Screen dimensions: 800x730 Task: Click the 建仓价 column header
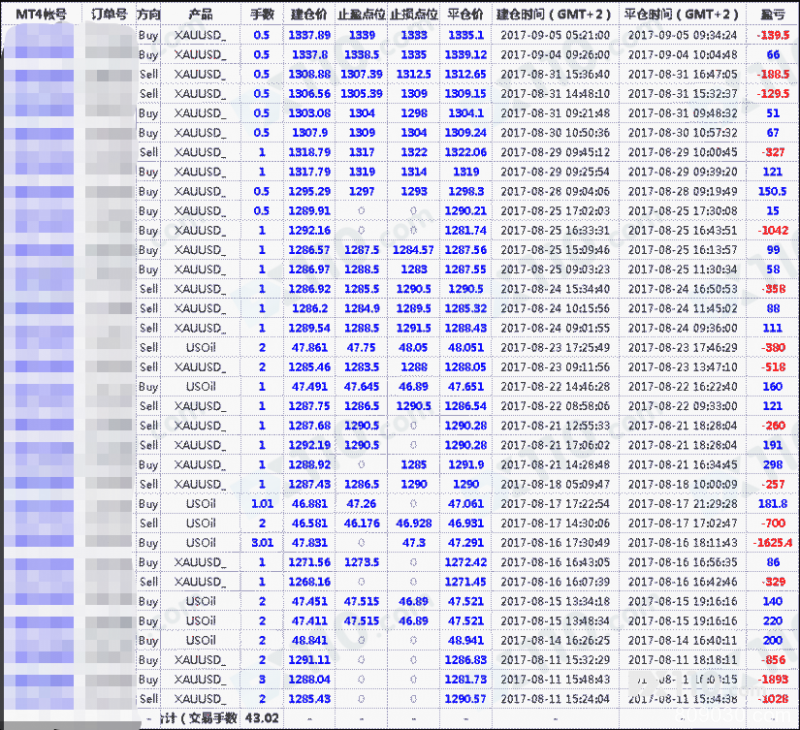click(x=309, y=14)
